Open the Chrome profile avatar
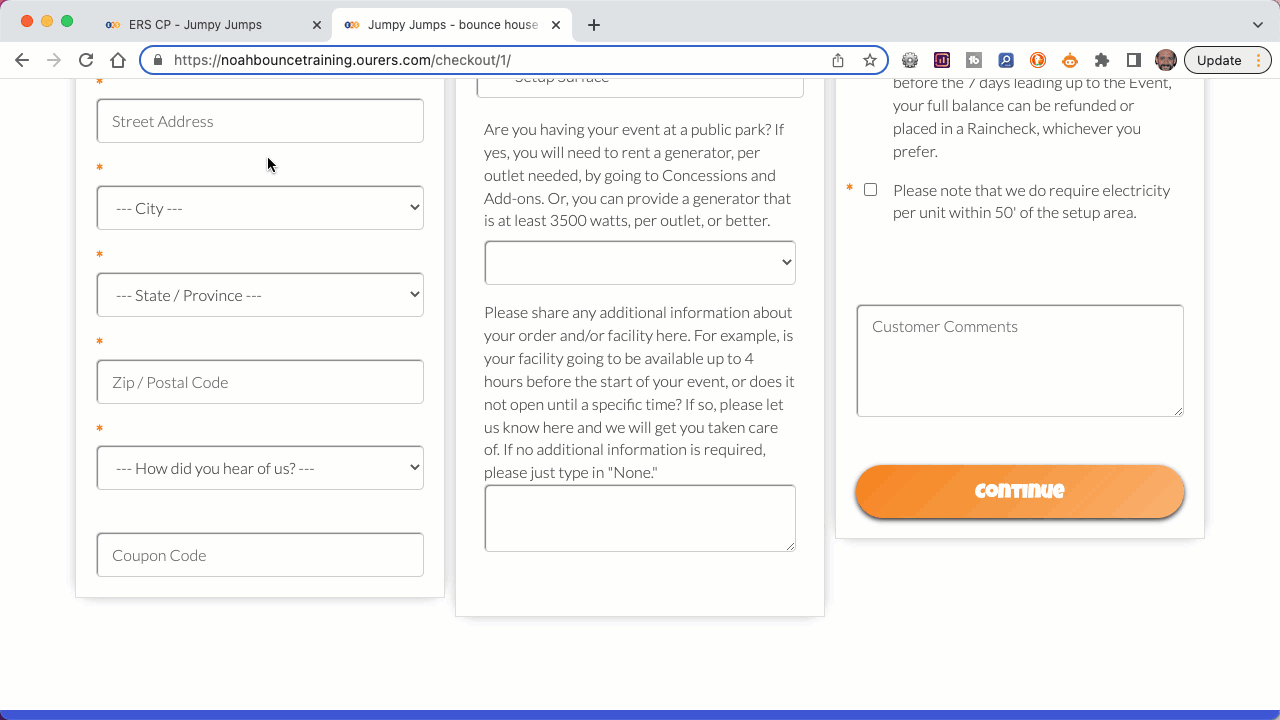The width and height of the screenshot is (1280, 720). [x=1166, y=60]
